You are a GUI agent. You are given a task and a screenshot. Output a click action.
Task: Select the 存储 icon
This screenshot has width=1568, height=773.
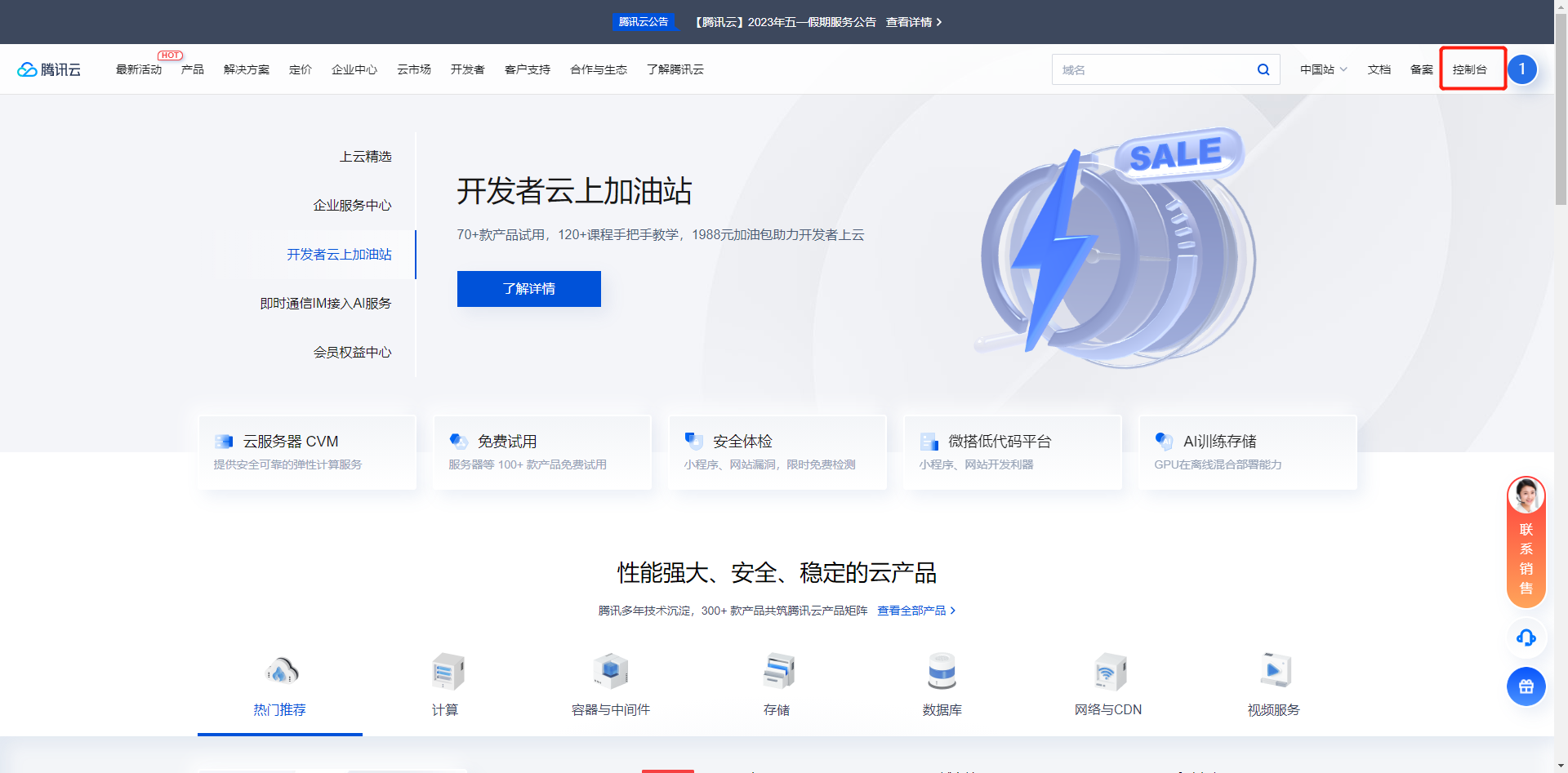pyautogui.click(x=778, y=672)
